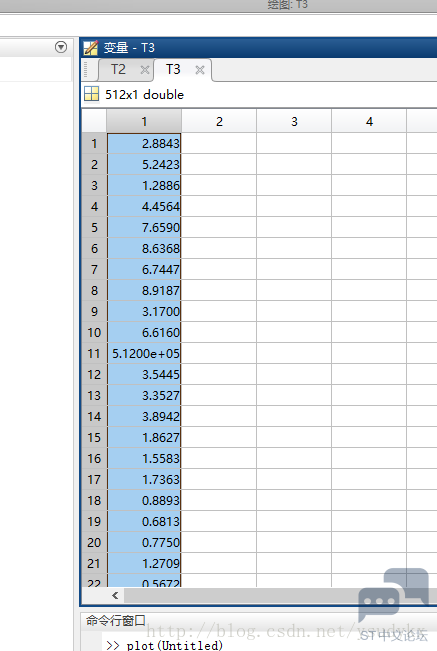This screenshot has width=437, height=651.
Task: Click cell with value 1.2709
Action: tap(144, 564)
